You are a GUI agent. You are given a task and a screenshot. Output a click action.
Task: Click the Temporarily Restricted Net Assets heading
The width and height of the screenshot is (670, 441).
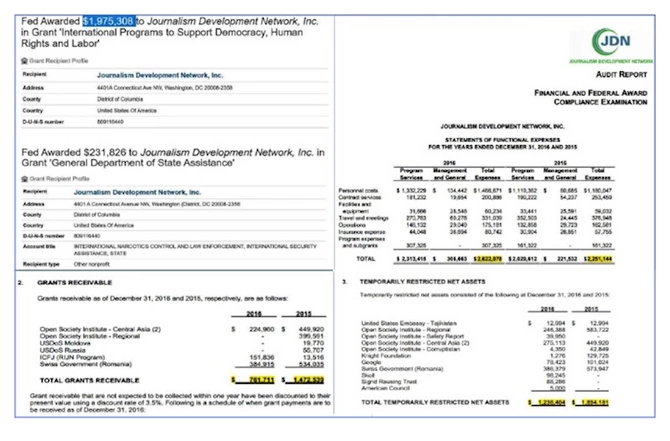(x=422, y=282)
